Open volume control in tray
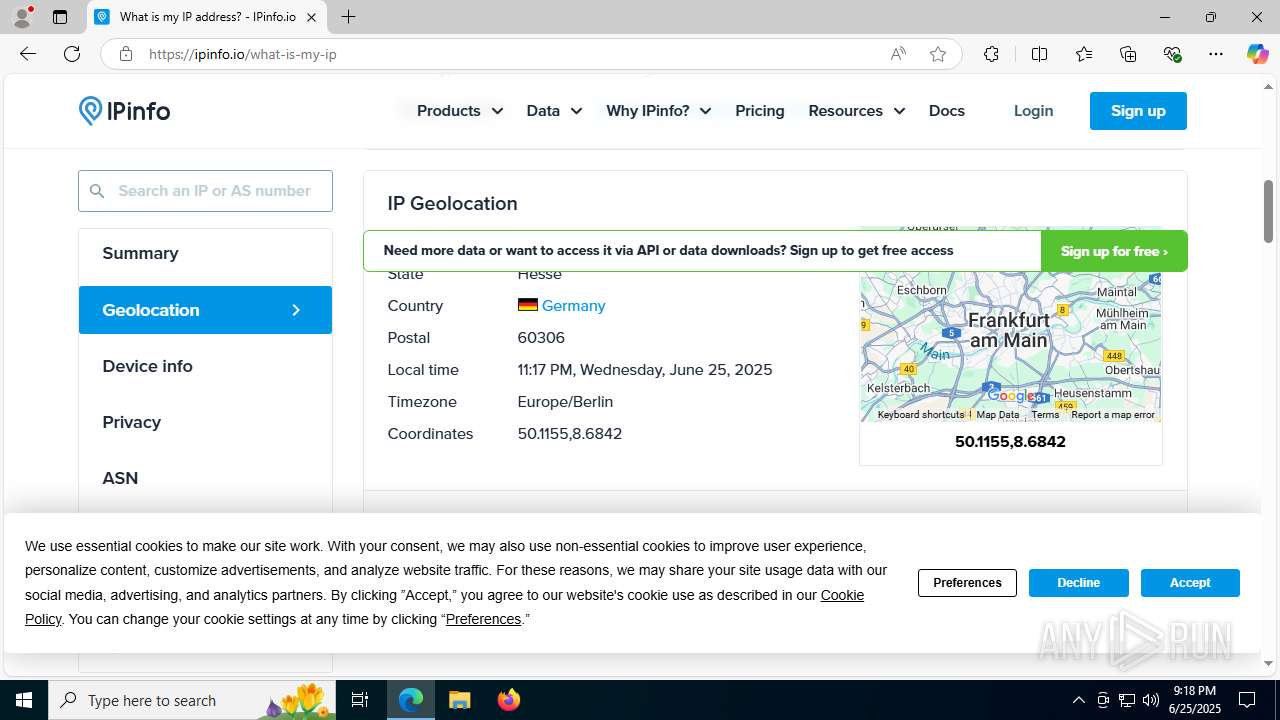The height and width of the screenshot is (720, 1280). (1151, 700)
